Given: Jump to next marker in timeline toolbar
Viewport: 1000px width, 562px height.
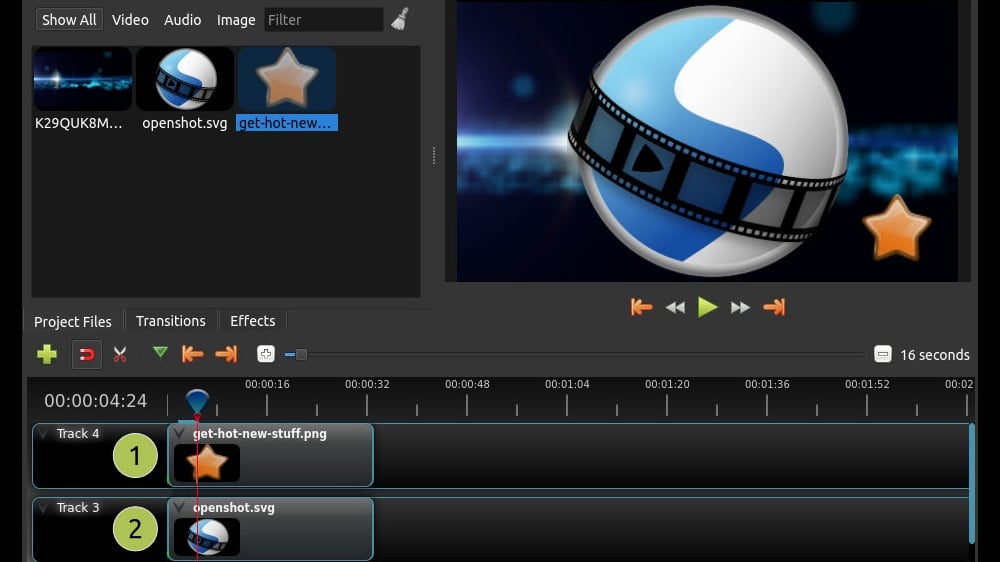Looking at the screenshot, I should (226, 354).
